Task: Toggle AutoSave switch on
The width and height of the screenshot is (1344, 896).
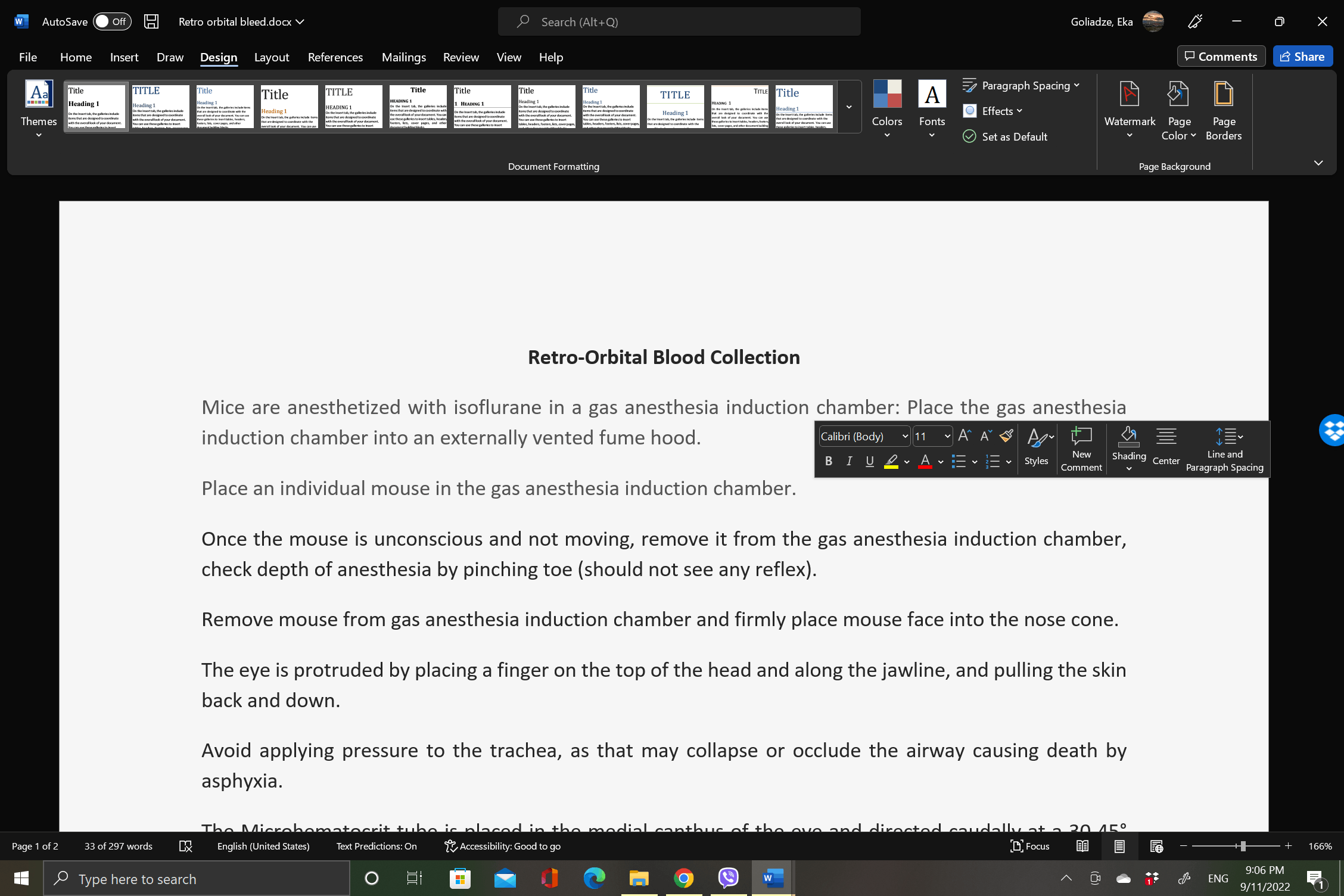Action: click(111, 22)
